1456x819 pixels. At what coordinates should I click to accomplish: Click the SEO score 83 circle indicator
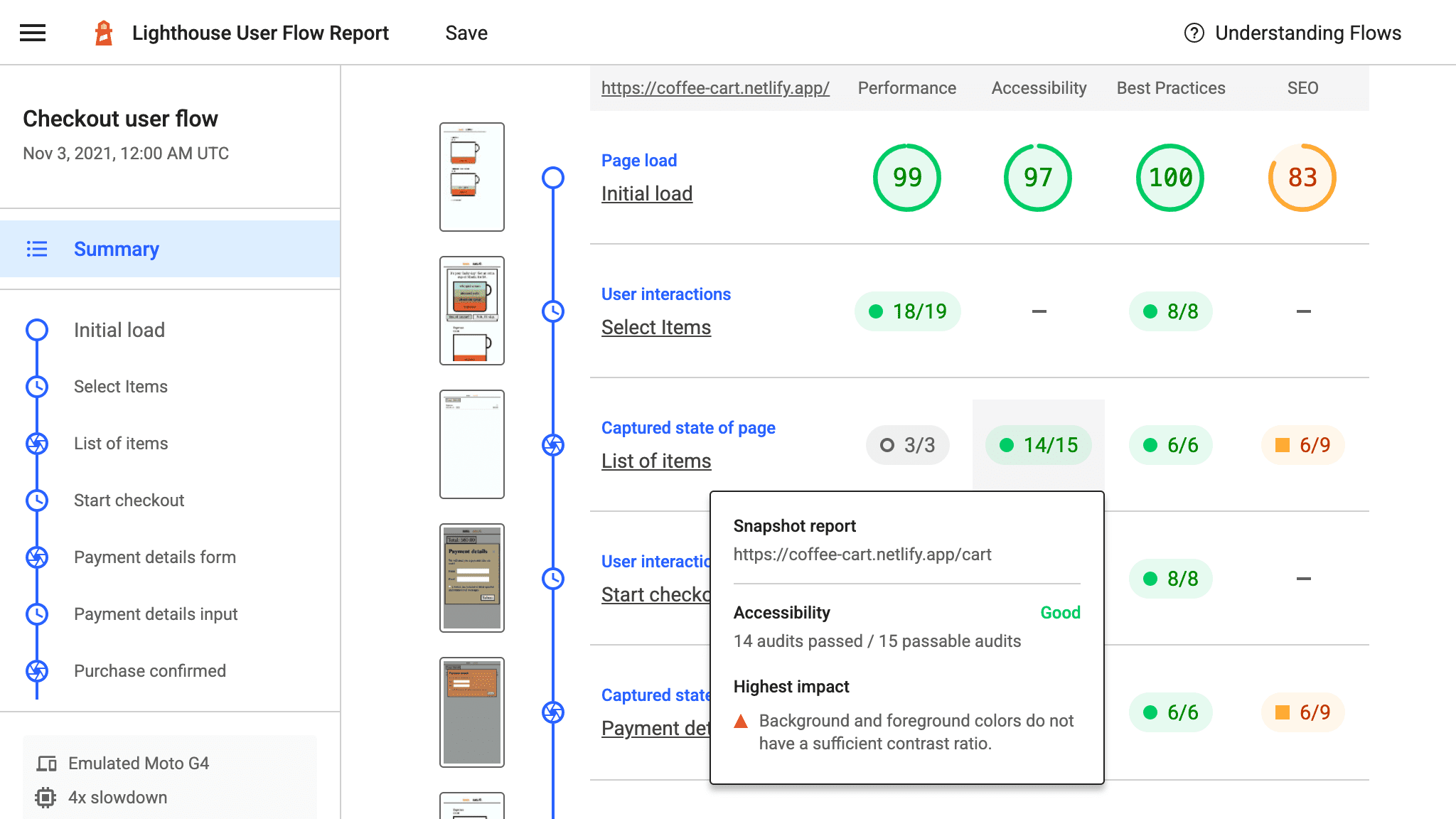coord(1302,178)
